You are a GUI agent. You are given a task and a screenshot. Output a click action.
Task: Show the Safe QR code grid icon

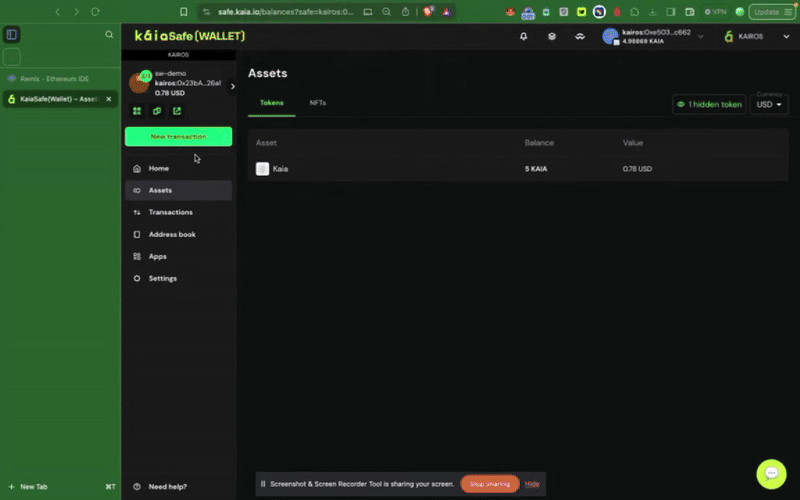coord(137,111)
